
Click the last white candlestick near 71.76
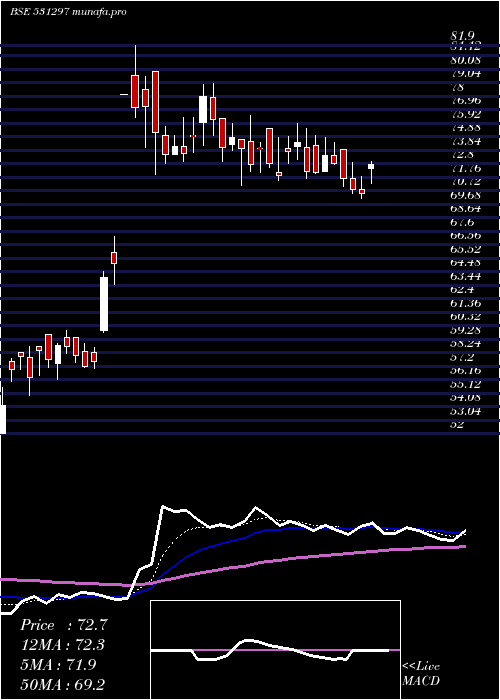371,167
